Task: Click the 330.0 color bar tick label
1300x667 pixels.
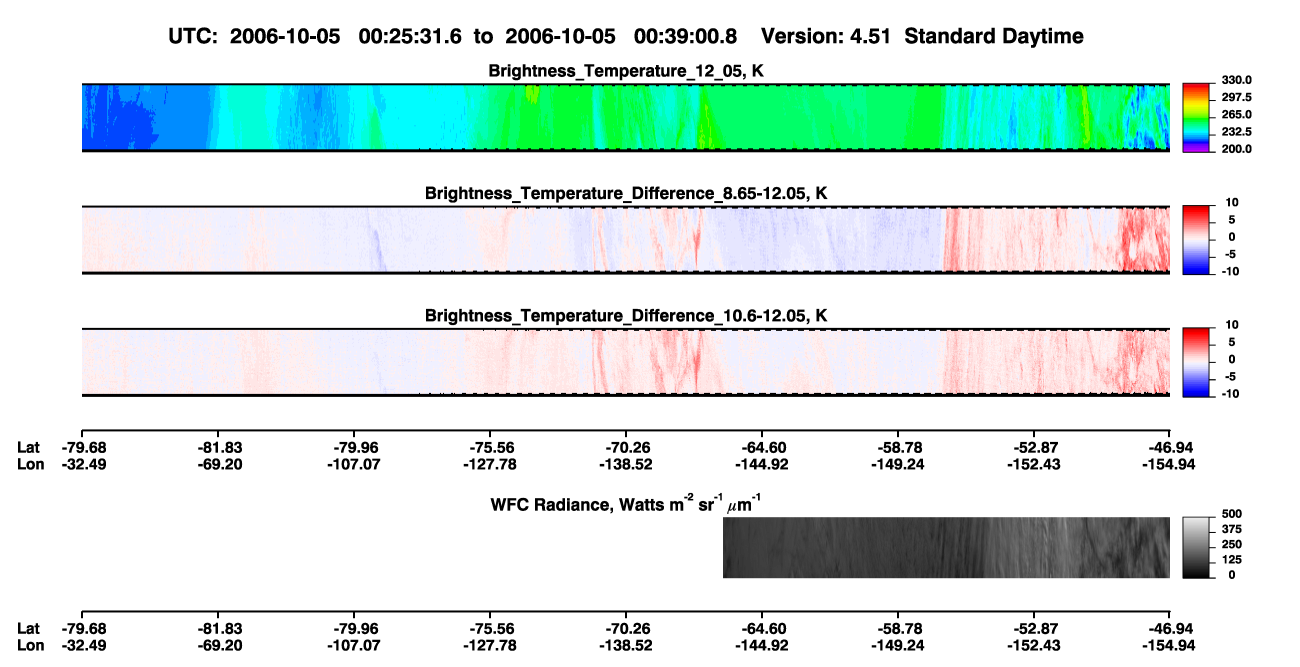Action: (1237, 80)
